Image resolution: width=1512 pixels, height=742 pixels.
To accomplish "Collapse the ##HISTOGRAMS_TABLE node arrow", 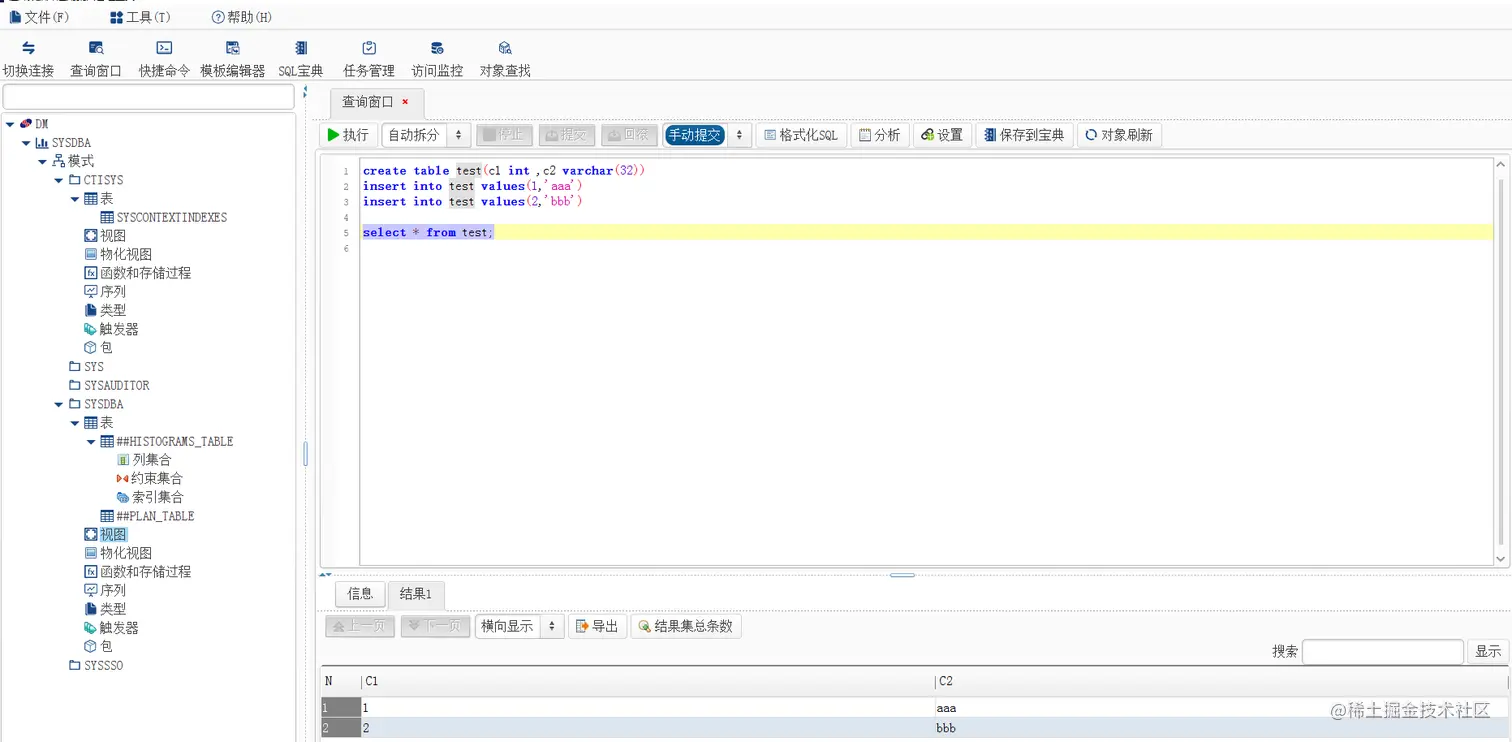I will [91, 441].
